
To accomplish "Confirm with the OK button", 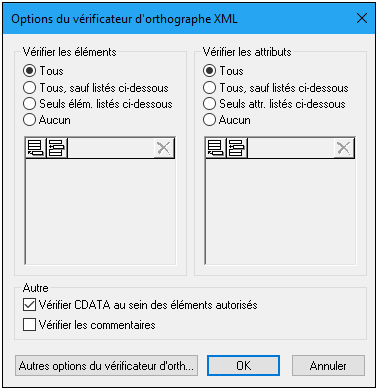I will (x=243, y=366).
